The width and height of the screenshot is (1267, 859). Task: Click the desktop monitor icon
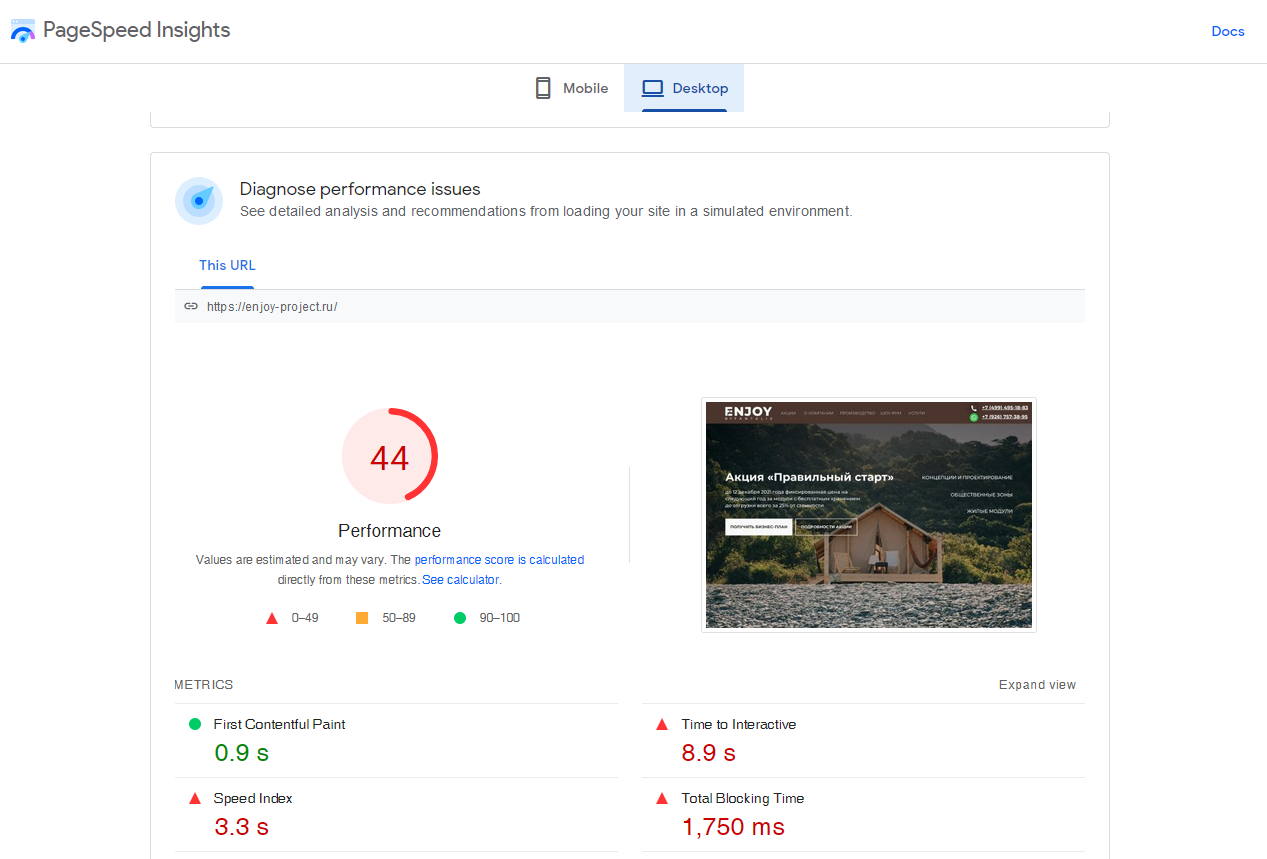tap(653, 88)
